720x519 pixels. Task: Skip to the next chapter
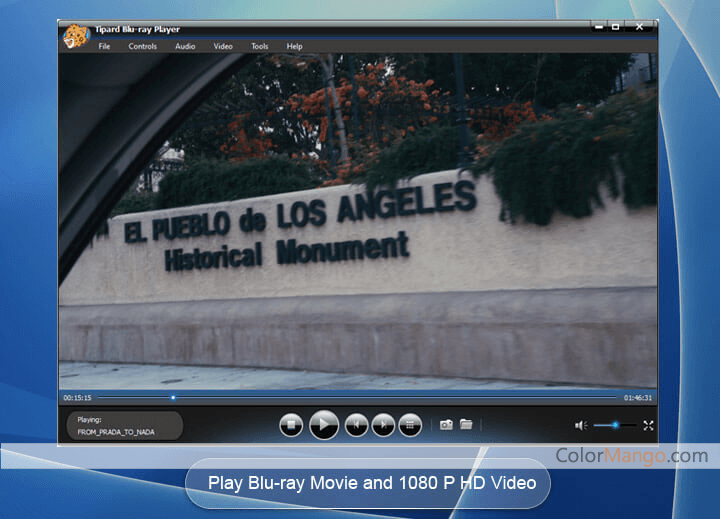coord(383,425)
